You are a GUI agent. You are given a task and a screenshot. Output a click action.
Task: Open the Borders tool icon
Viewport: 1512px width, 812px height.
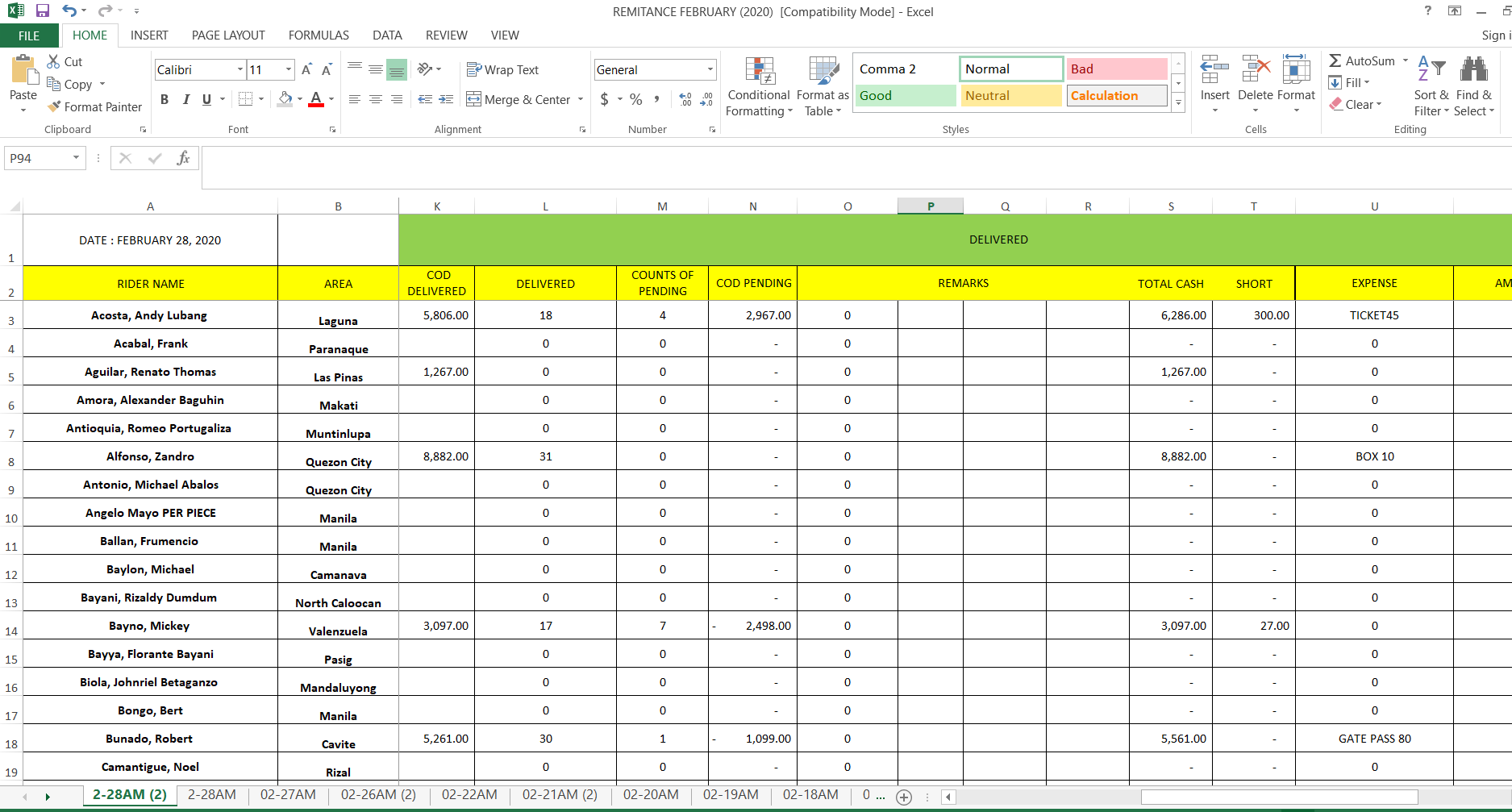246,99
